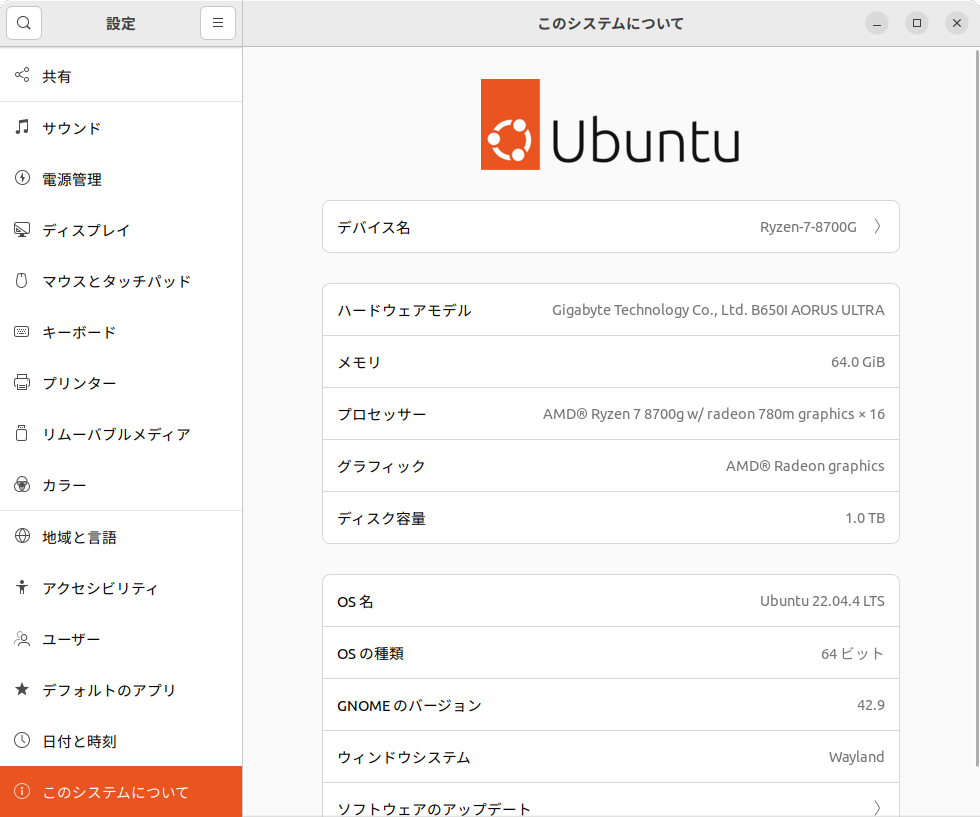Open the 共有 settings panel

point(121,76)
